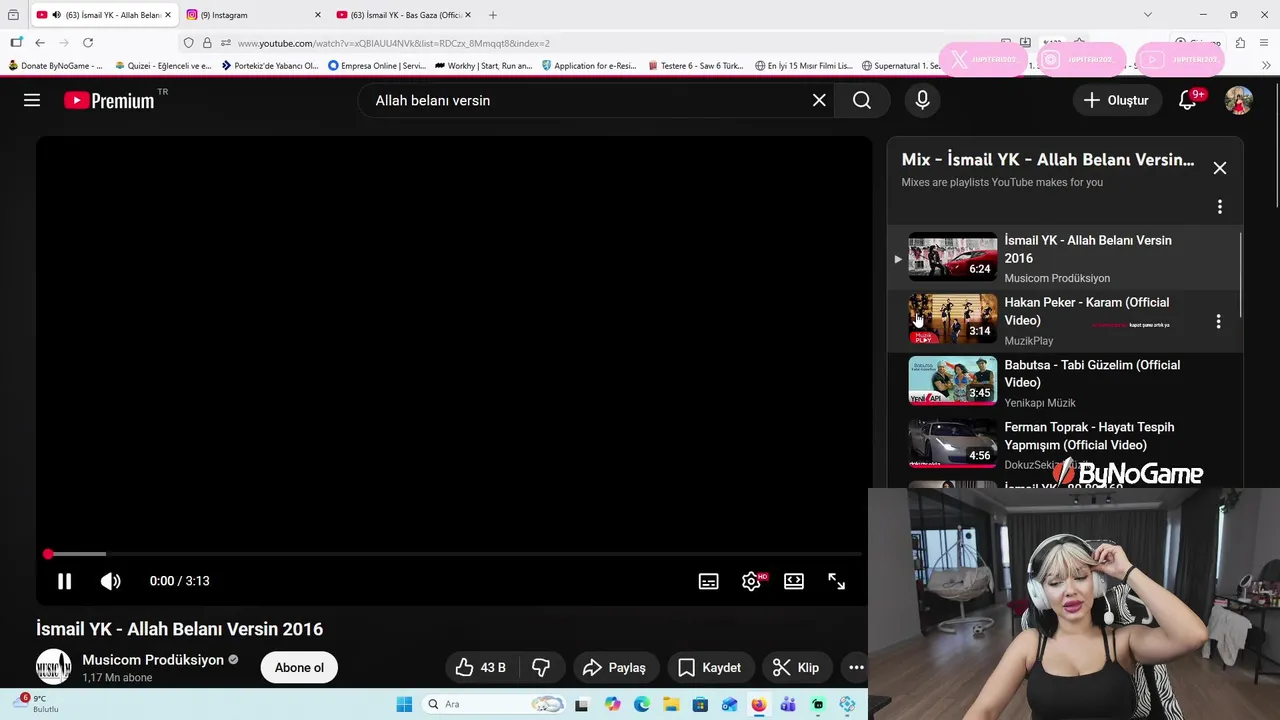Go back with the browser back arrow
The image size is (1280, 720).
pos(40,43)
